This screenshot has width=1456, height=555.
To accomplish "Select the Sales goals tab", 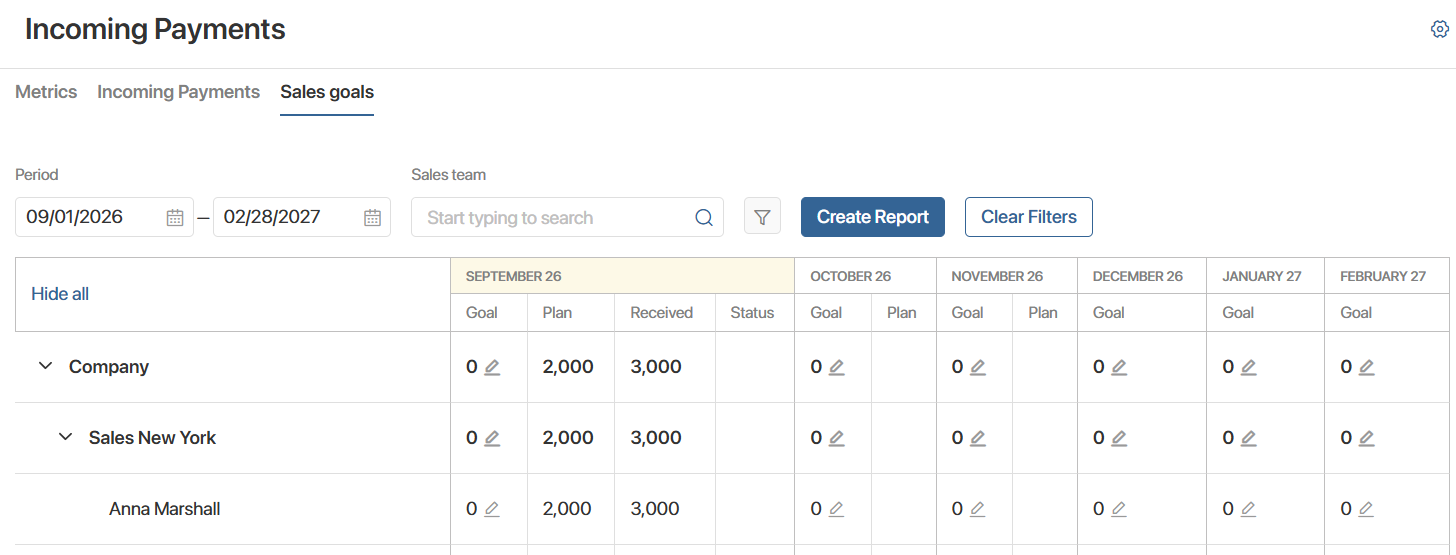I will (x=327, y=92).
